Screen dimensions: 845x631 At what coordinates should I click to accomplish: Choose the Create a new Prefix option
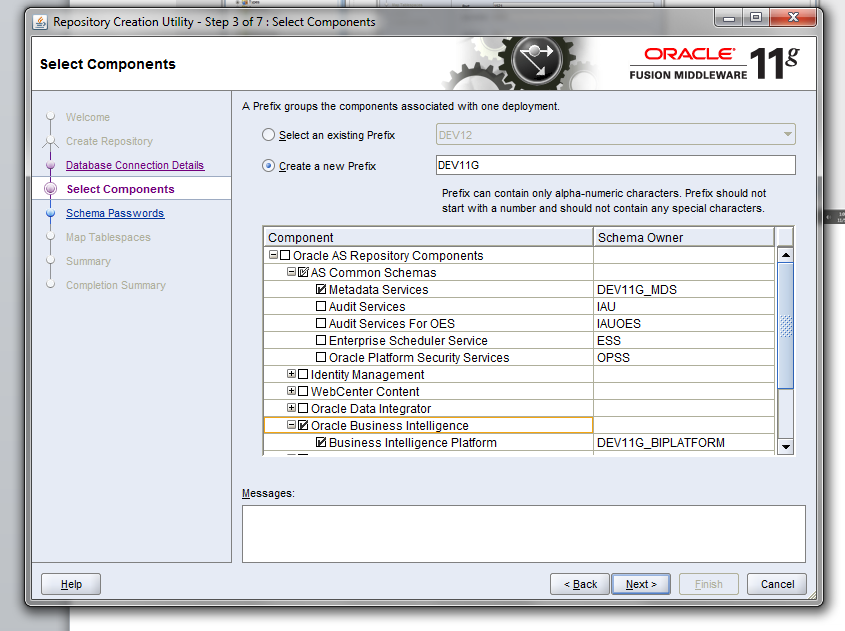[x=268, y=166]
